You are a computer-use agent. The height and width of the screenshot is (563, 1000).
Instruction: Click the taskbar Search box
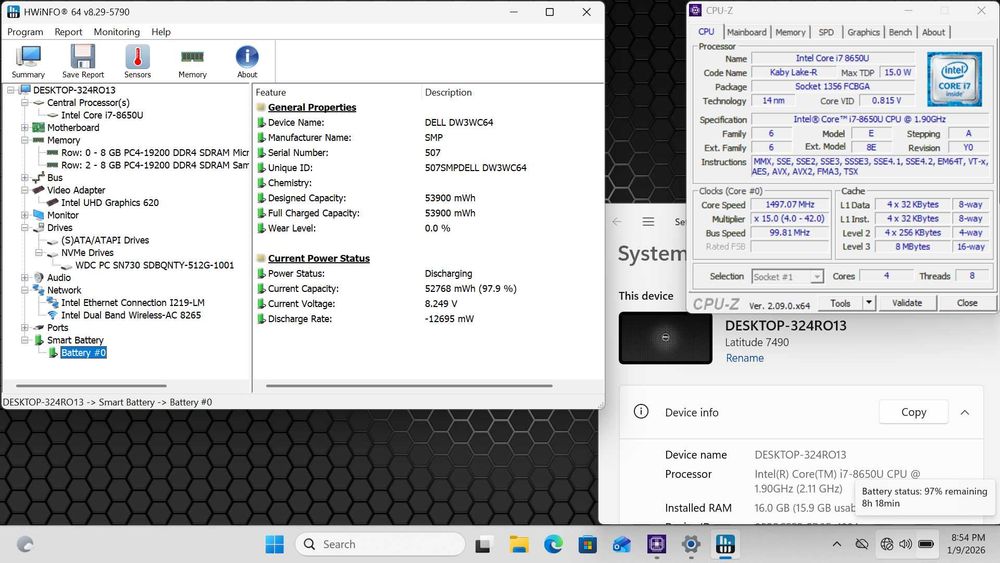tap(380, 545)
